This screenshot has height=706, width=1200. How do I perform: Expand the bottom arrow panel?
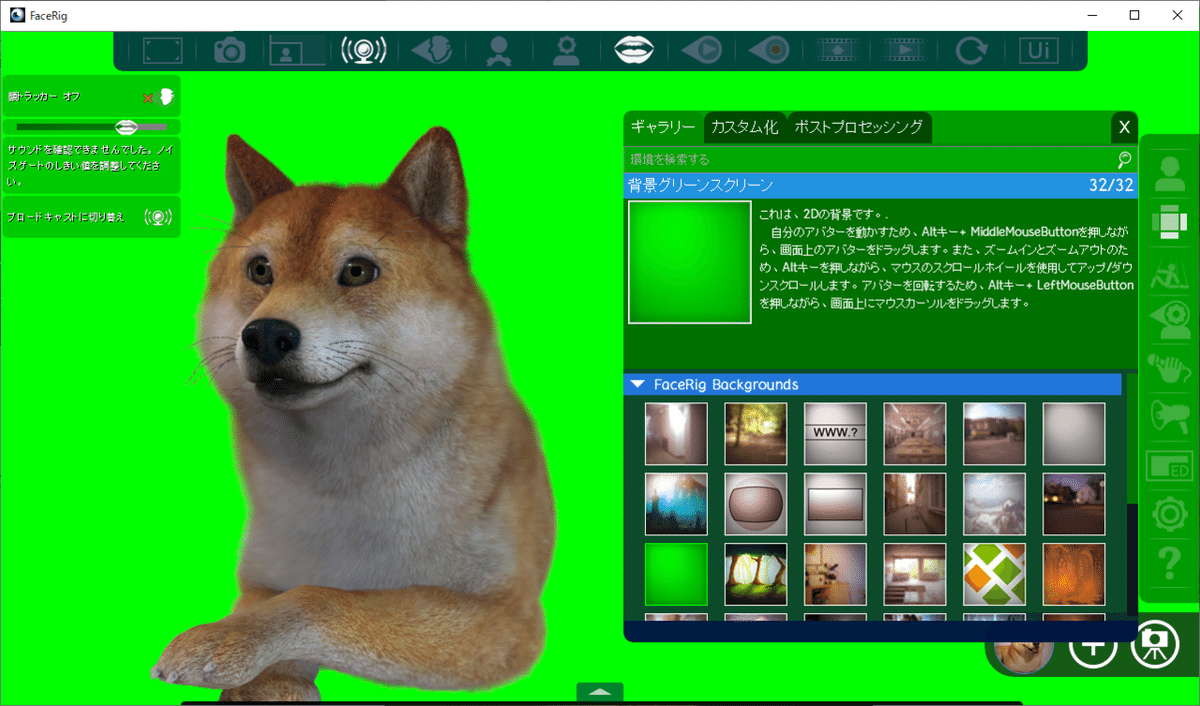pyautogui.click(x=599, y=691)
